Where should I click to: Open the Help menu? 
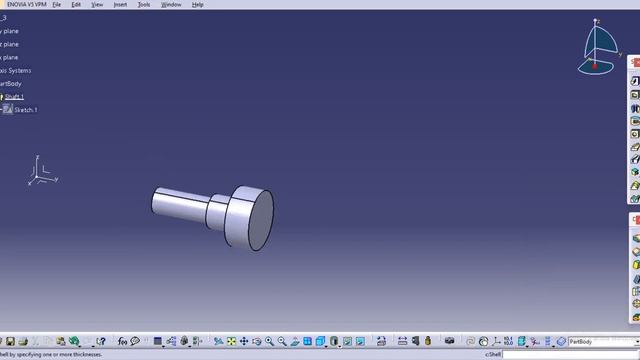[x=198, y=4]
